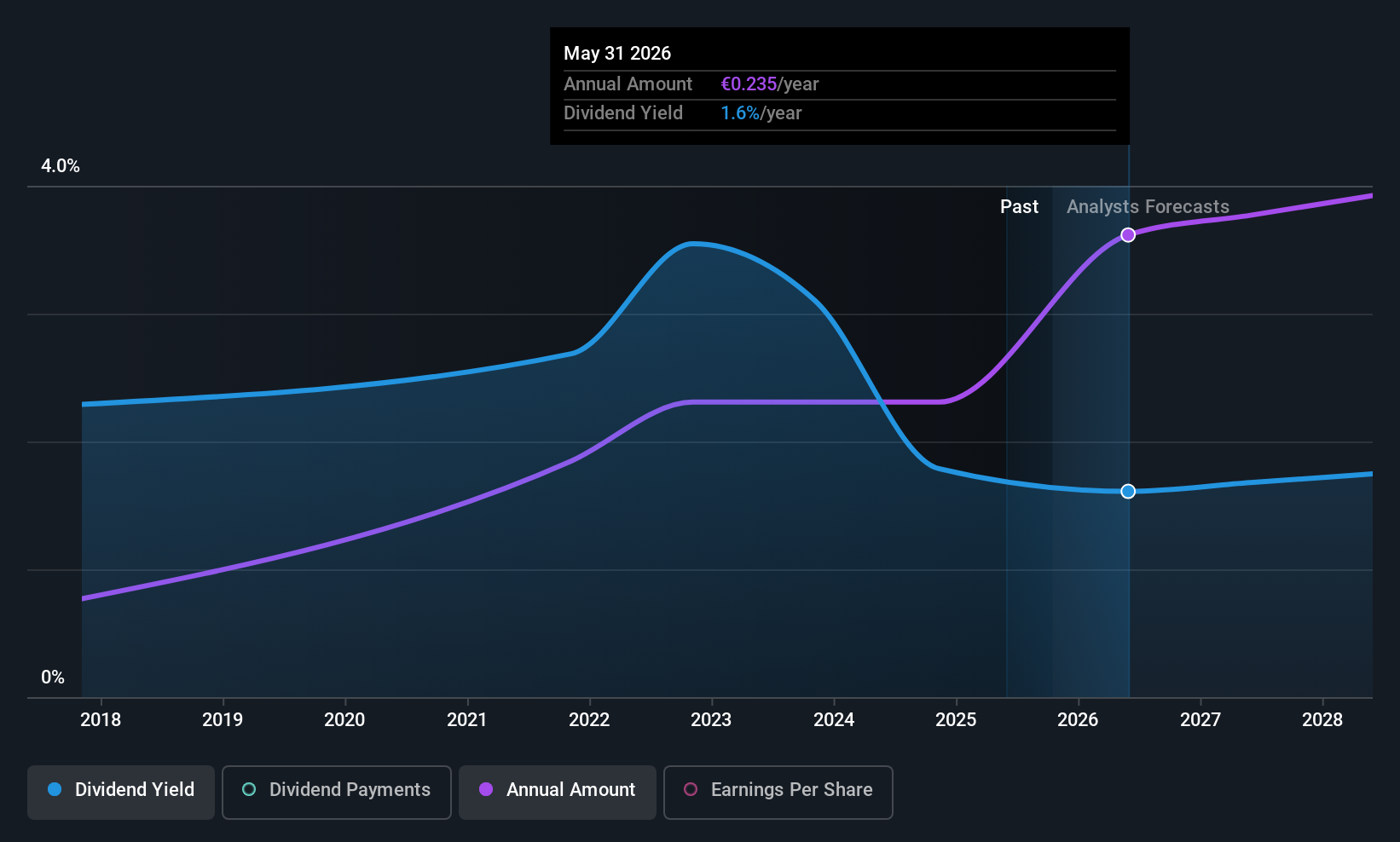The width and height of the screenshot is (1400, 842).
Task: Select the 2022 x-axis year label
Action: [x=589, y=720]
